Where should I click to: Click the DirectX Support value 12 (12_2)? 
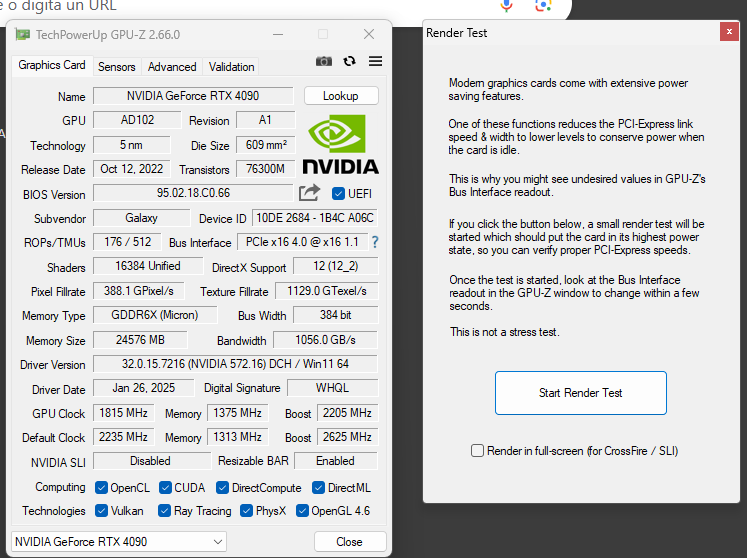(336, 266)
